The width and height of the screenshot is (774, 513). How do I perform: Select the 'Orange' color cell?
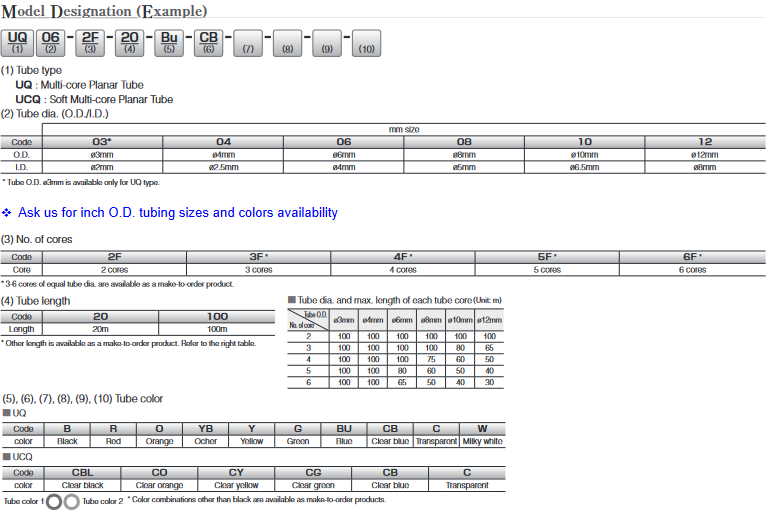pos(159,441)
